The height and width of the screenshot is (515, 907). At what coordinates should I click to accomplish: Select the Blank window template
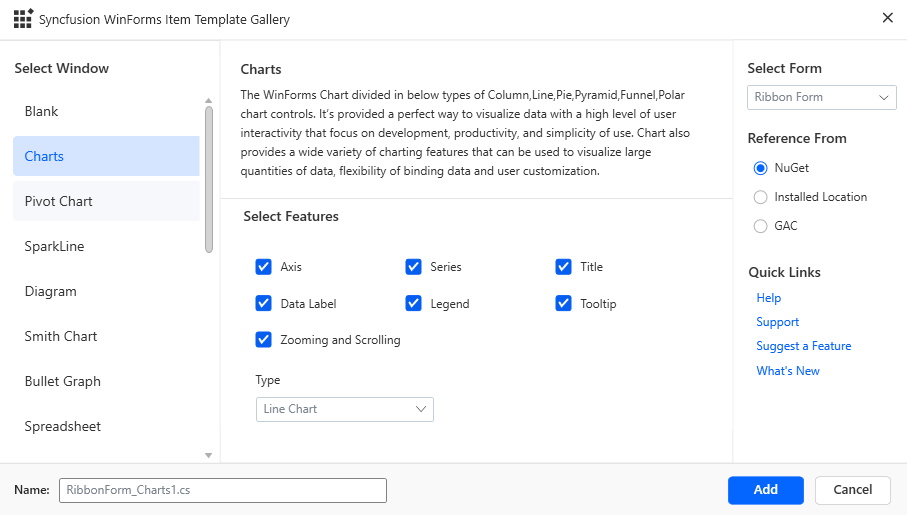pos(106,111)
